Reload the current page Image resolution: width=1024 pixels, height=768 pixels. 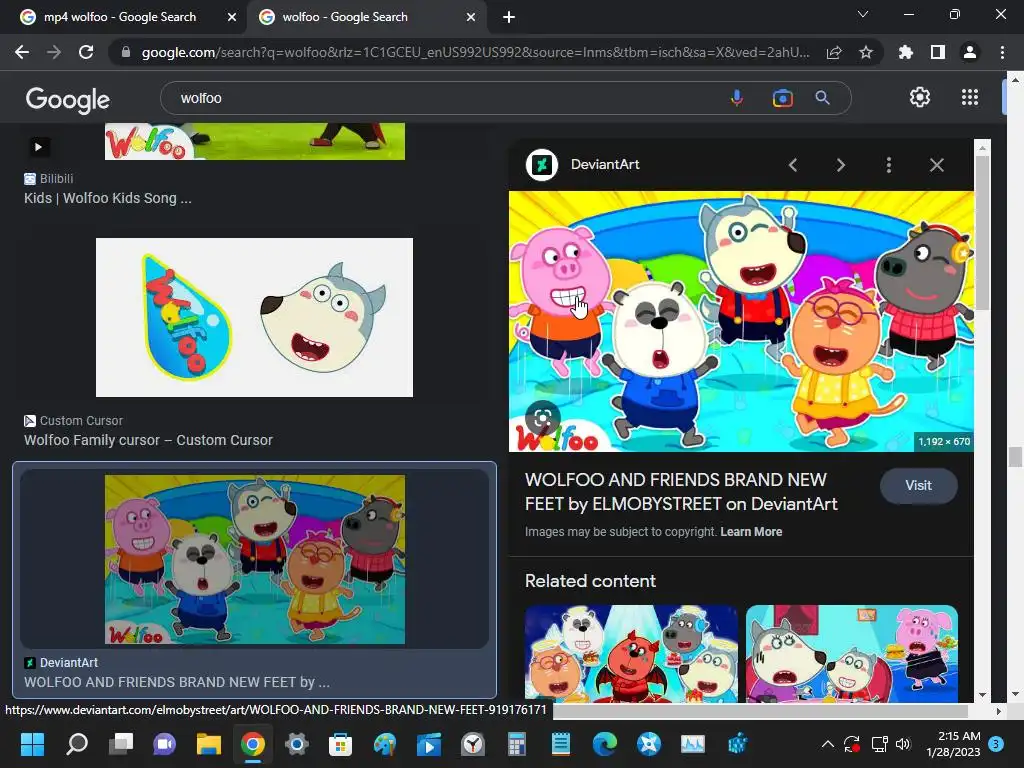click(86, 52)
